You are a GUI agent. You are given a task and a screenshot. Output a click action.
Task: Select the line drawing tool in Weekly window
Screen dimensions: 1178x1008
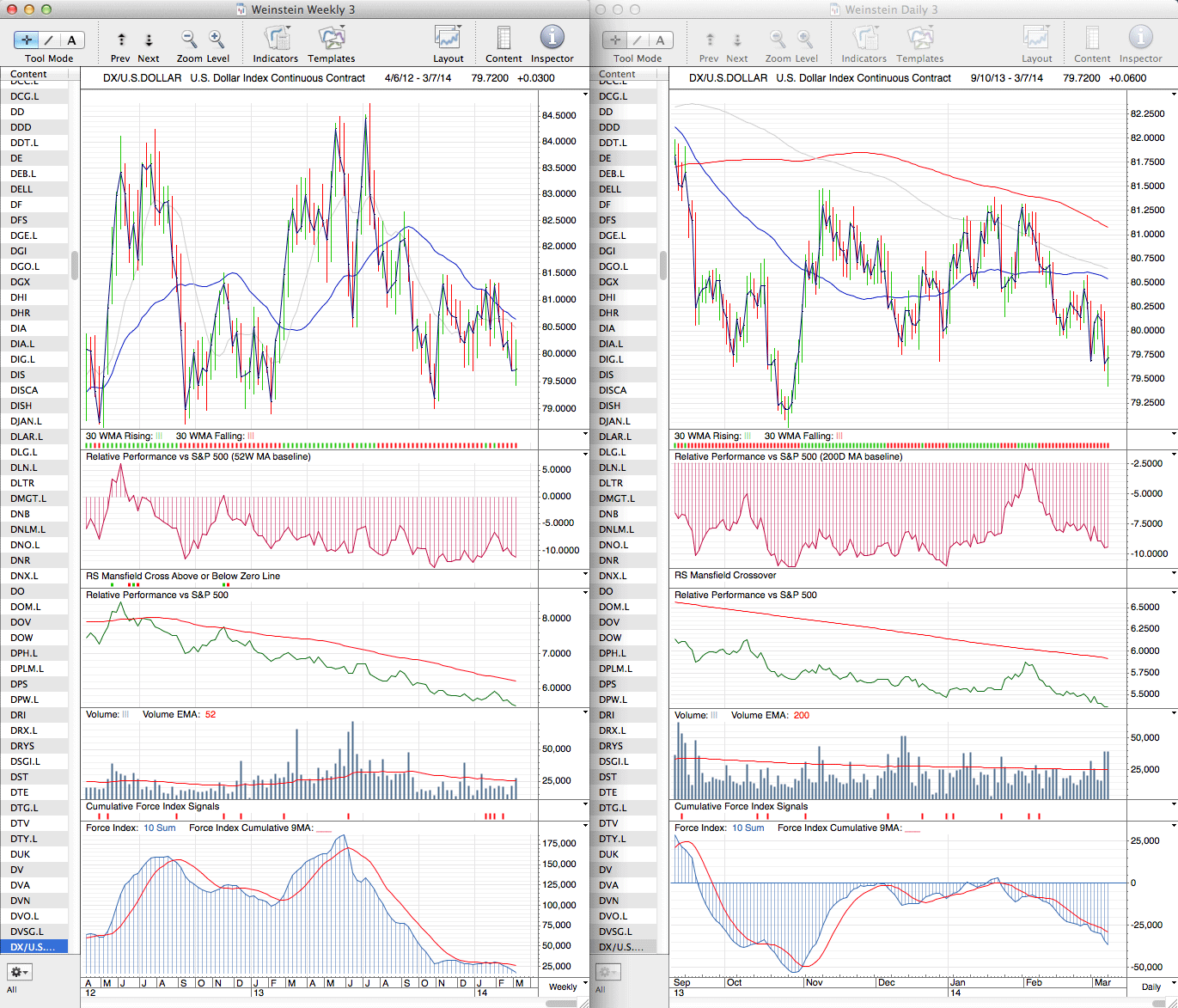pos(49,40)
